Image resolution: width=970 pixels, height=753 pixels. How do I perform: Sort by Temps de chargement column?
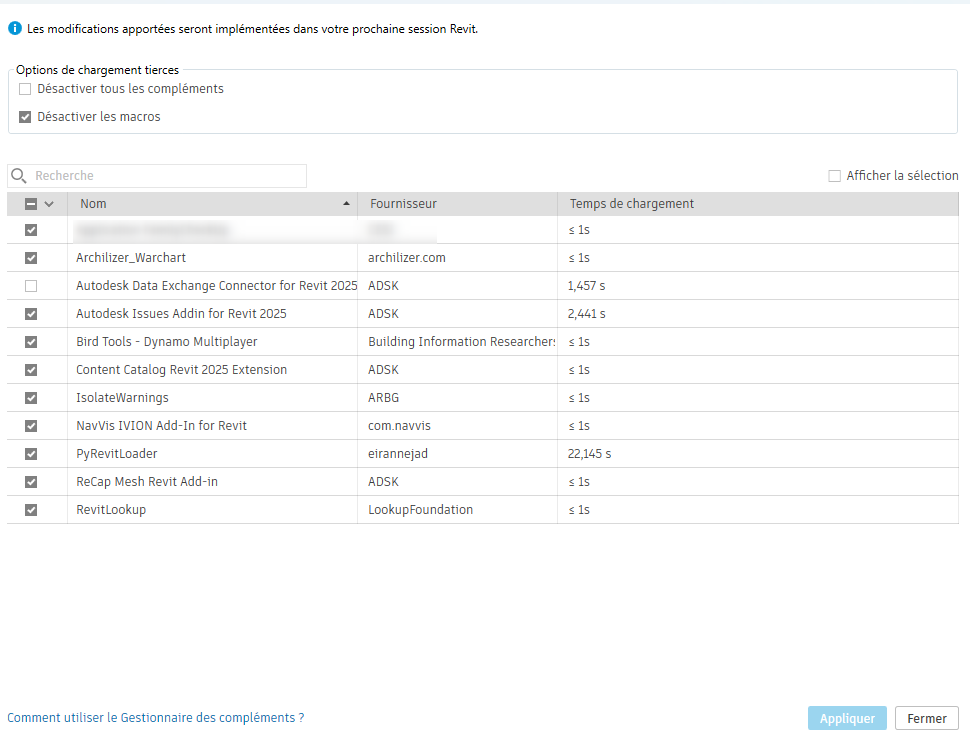[x=631, y=204]
